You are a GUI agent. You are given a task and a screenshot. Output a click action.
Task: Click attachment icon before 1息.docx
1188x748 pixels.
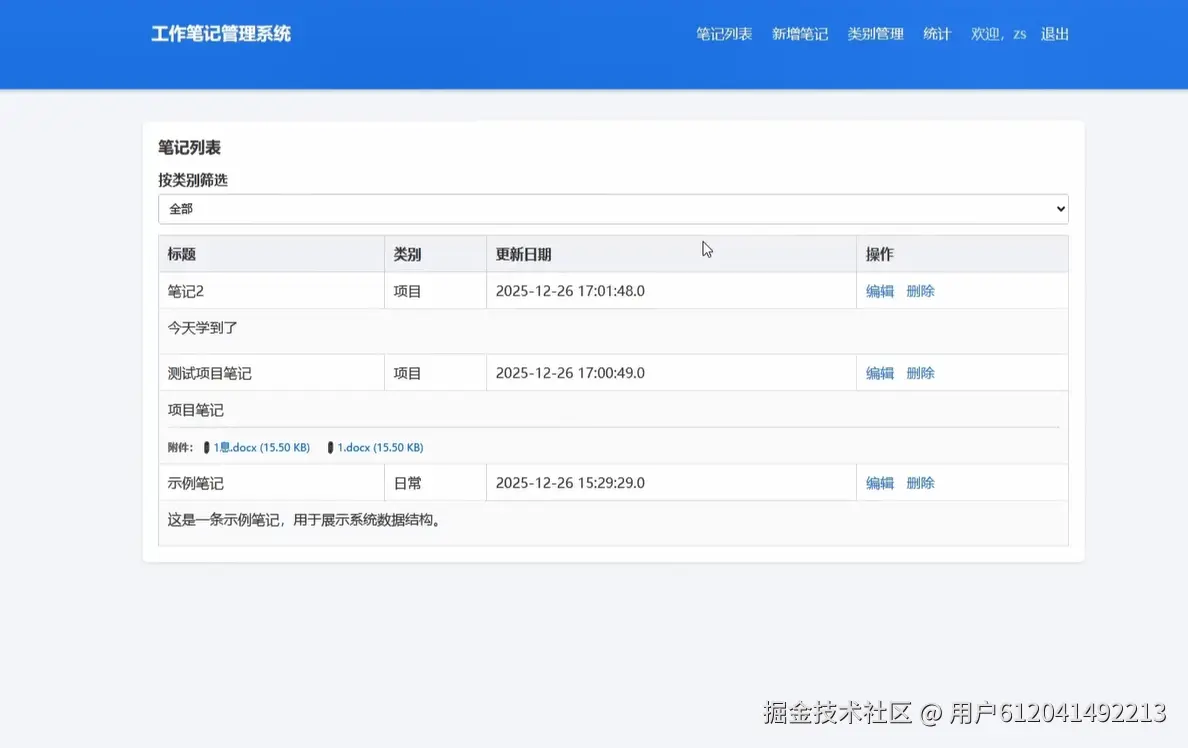[x=206, y=448]
